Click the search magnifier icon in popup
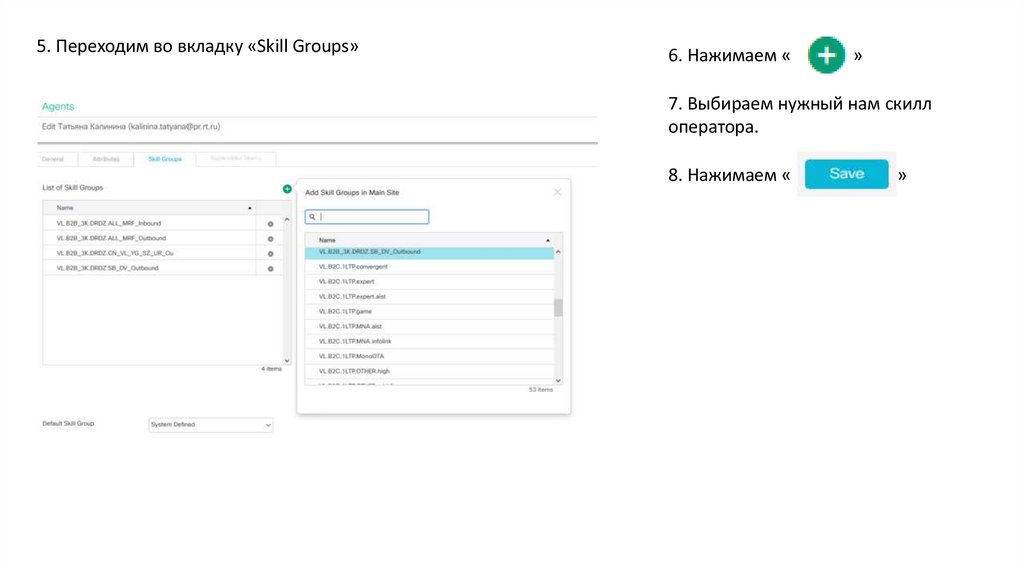Image resolution: width=1024 pixels, height=574 pixels. tap(312, 217)
